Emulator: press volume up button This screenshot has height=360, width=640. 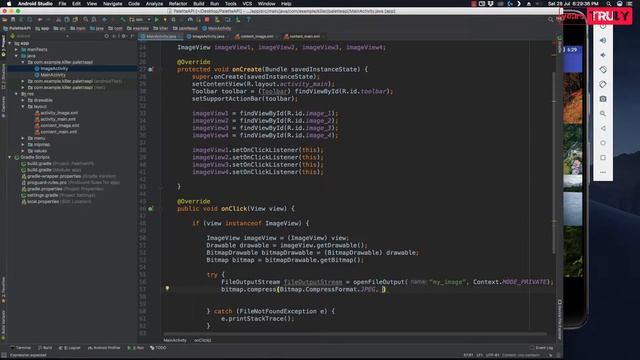click(x=603, y=40)
